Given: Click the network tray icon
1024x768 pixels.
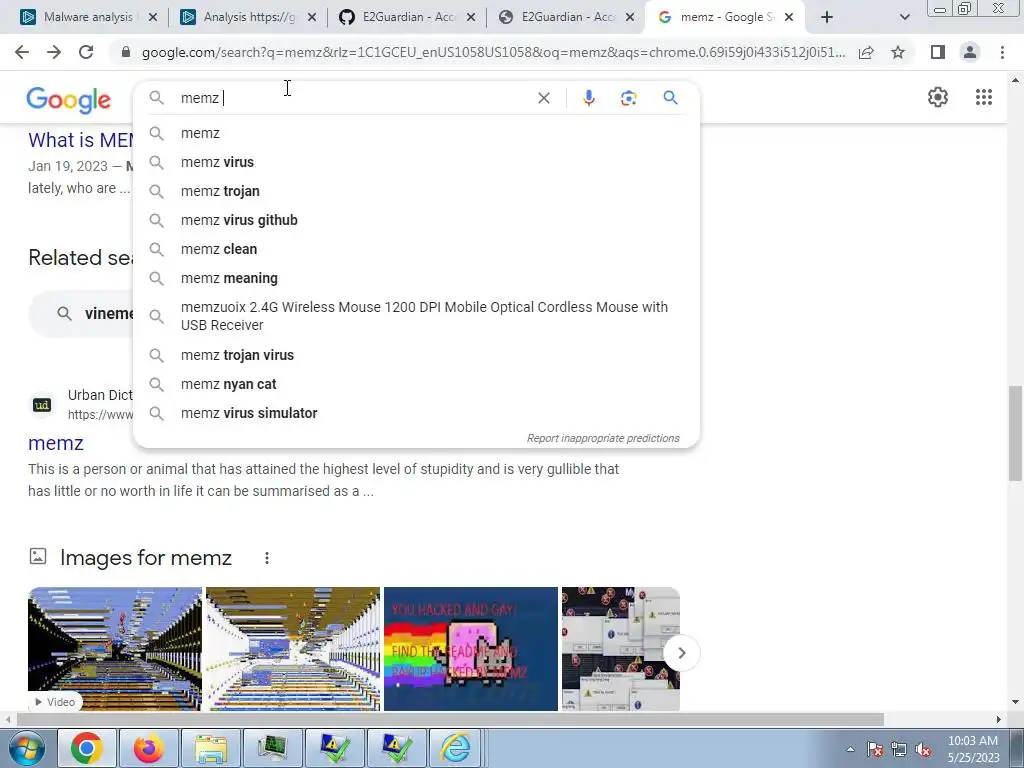Looking at the screenshot, I should point(899,750).
